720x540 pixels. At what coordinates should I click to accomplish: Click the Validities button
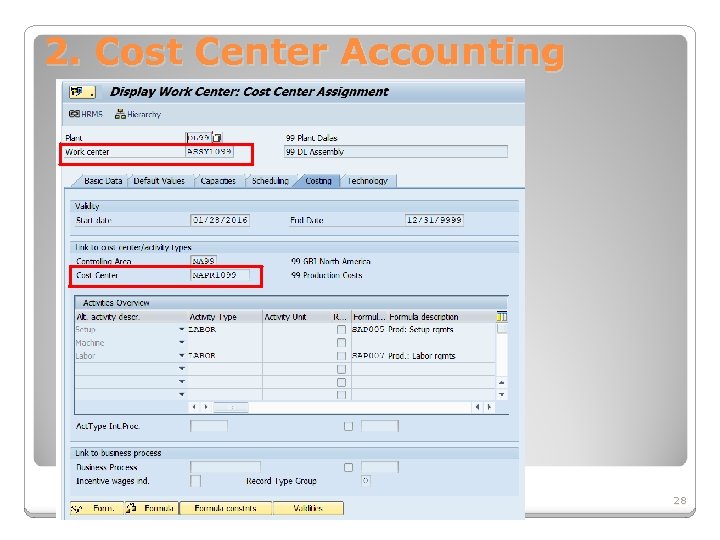[x=308, y=508]
